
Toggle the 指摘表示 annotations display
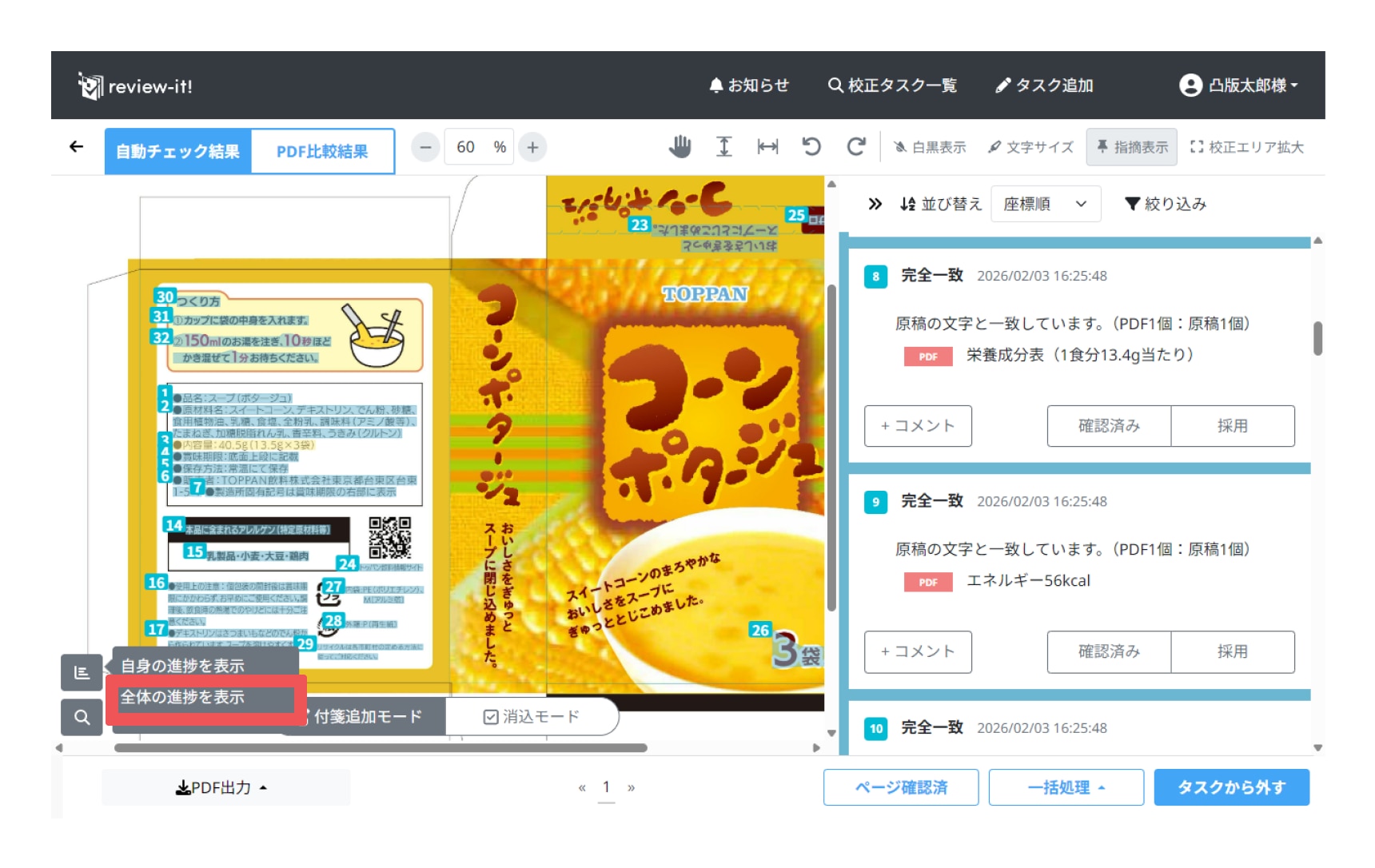1131,147
